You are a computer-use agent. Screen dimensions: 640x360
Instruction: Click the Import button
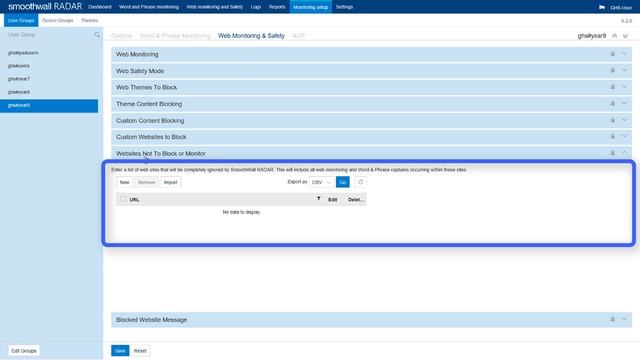point(171,182)
